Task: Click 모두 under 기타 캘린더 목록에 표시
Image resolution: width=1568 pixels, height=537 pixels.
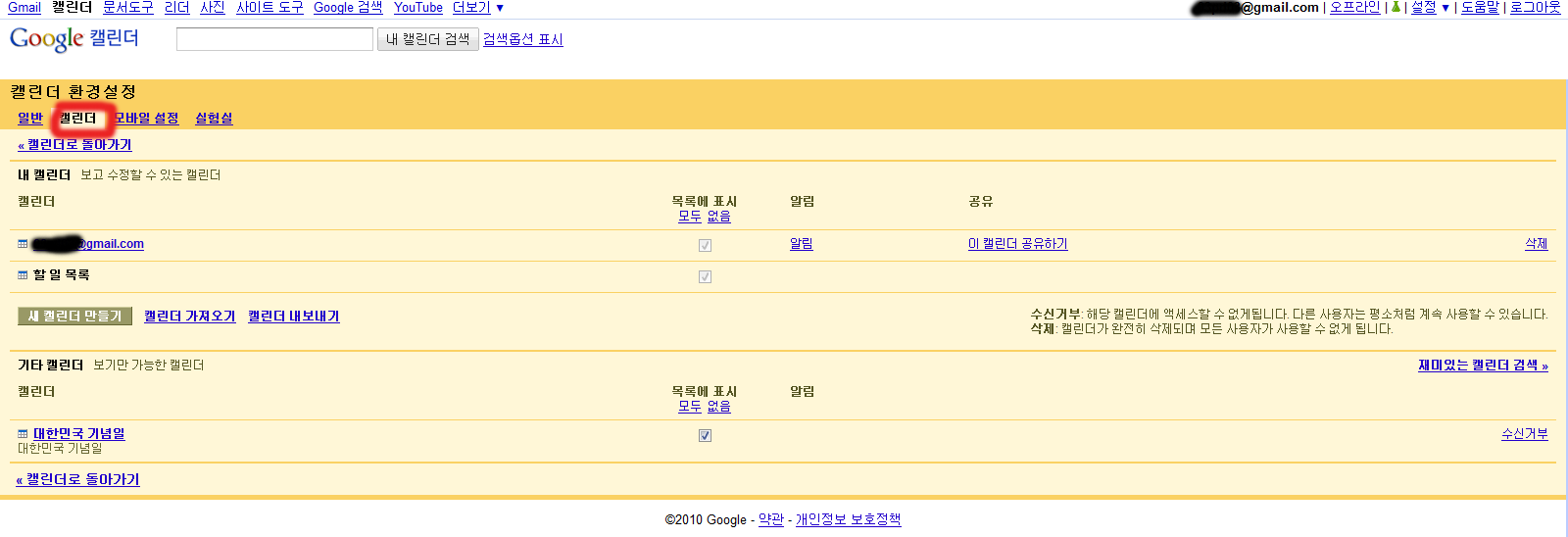Action: [x=690, y=407]
